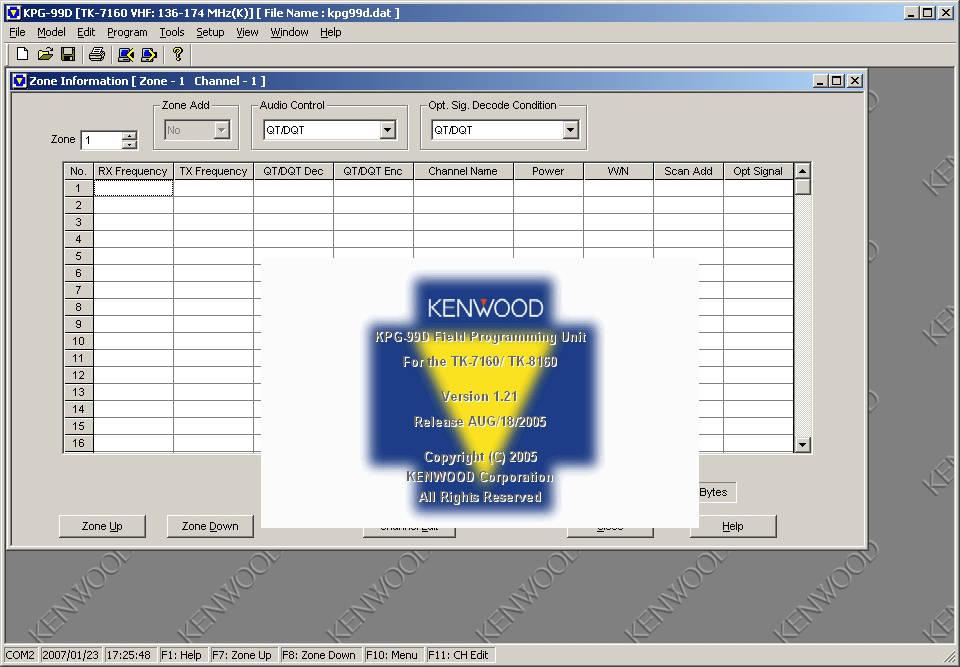
Task: Click the 2007/01/23 date in status bar
Action: (x=70, y=655)
